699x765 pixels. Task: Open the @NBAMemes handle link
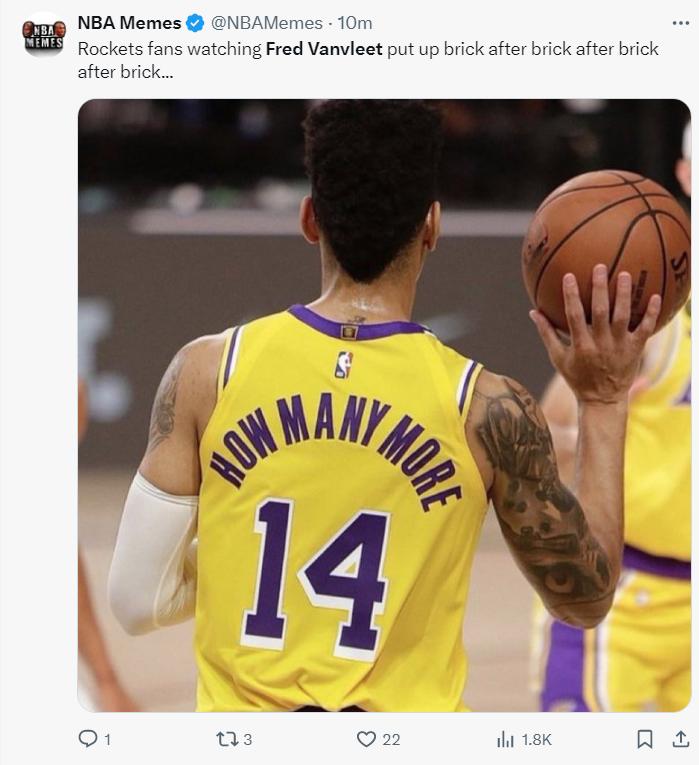[267, 23]
